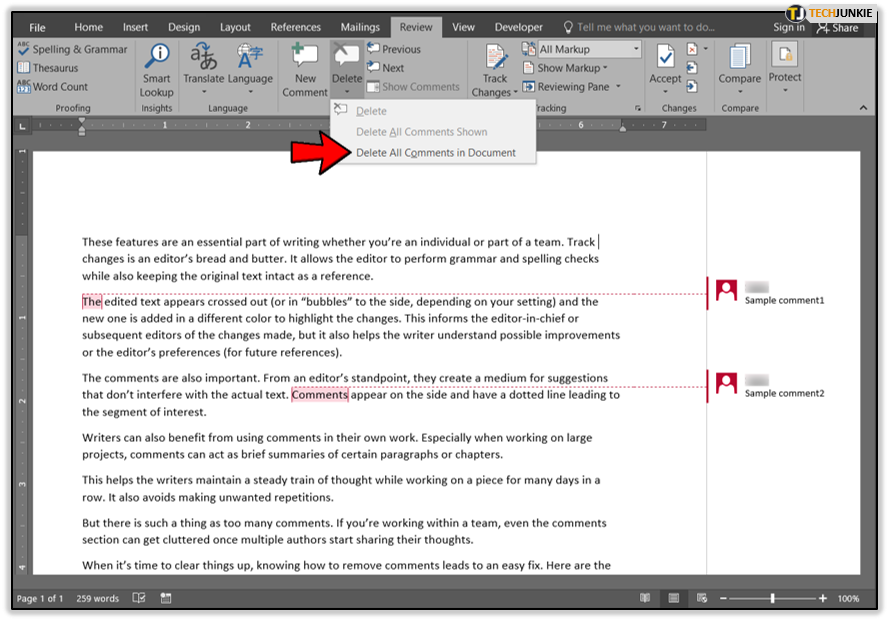
Task: Toggle the Reviewing Pane
Action: click(x=567, y=87)
